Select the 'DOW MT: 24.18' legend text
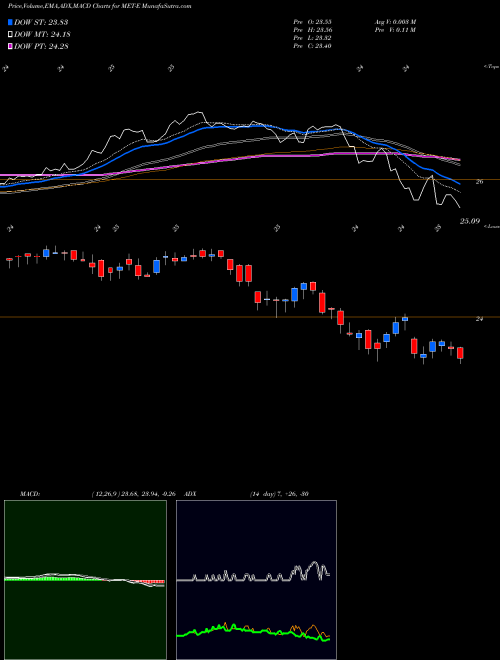This screenshot has height=660, width=500. click(42, 34)
